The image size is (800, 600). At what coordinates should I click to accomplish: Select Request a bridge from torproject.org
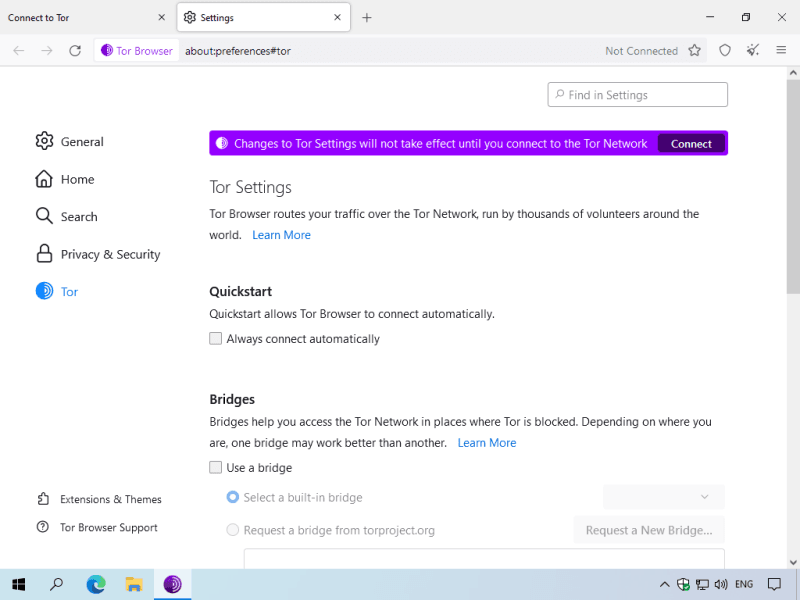[x=233, y=530]
